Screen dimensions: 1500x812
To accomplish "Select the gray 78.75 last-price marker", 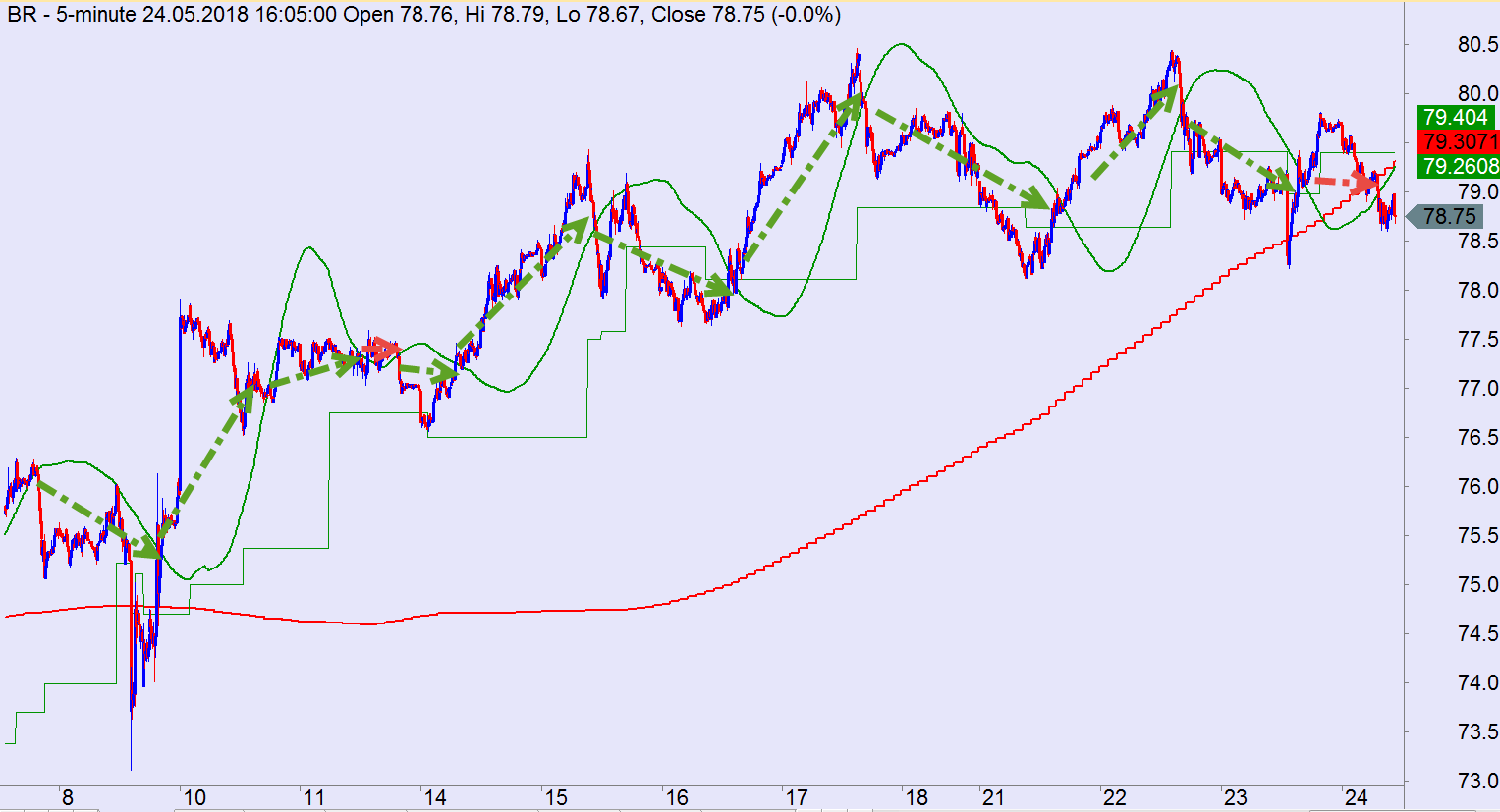I will (1448, 216).
